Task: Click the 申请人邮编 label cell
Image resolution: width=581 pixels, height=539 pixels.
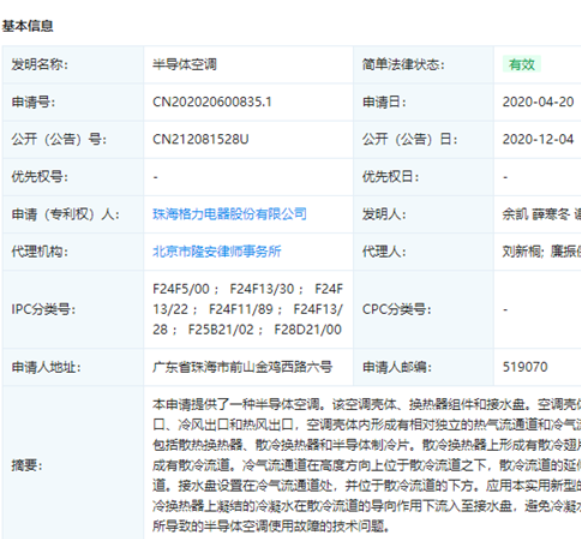Action: tap(423, 367)
